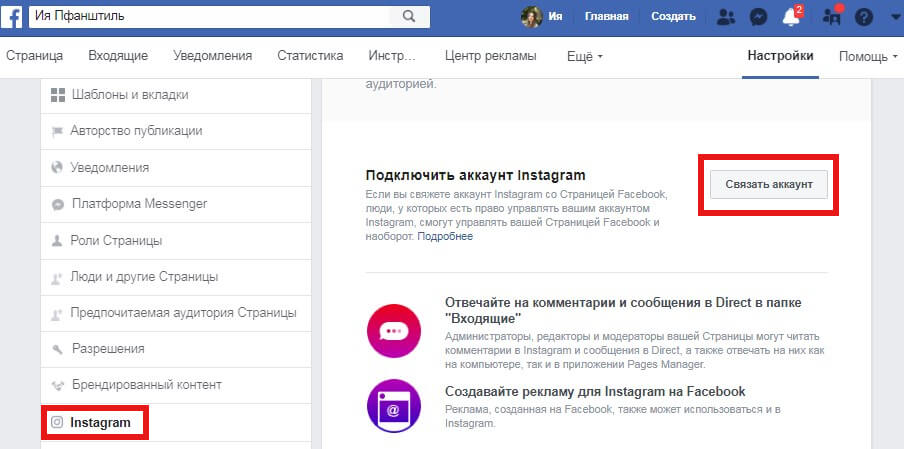Viewport: 904px width, 449px height.
Task: Click the wrench icon beside Разрешения
Action: 56,349
